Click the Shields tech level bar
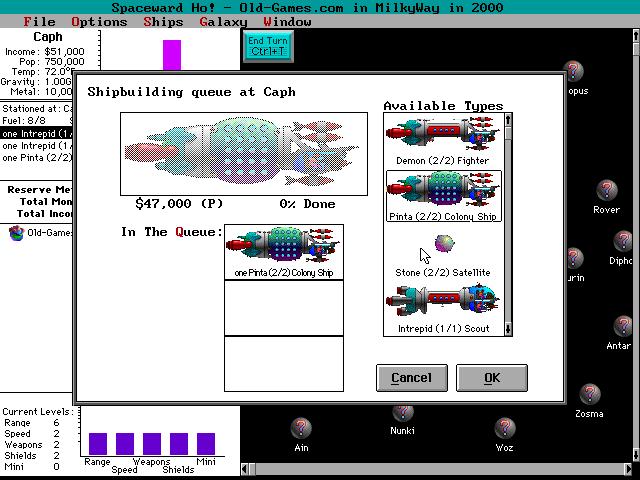The width and height of the screenshot is (640, 480). (x=179, y=444)
